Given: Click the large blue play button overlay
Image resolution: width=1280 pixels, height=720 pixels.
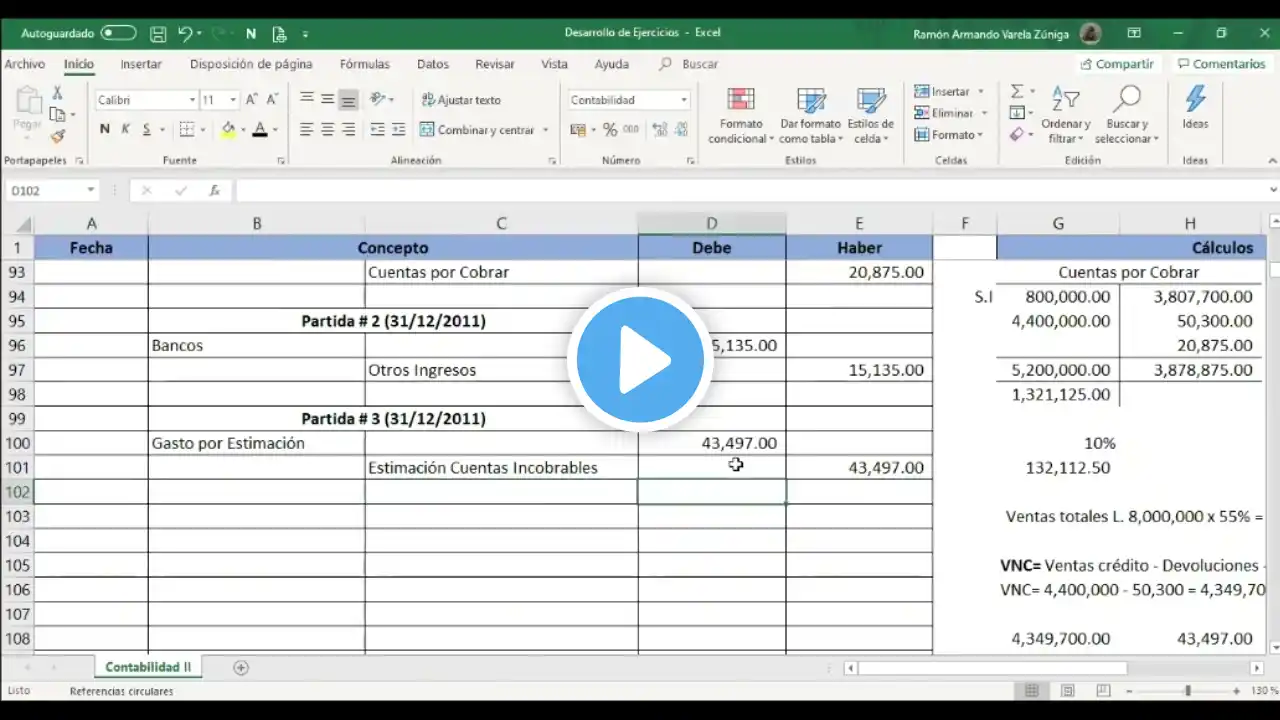Looking at the screenshot, I should 640,360.
